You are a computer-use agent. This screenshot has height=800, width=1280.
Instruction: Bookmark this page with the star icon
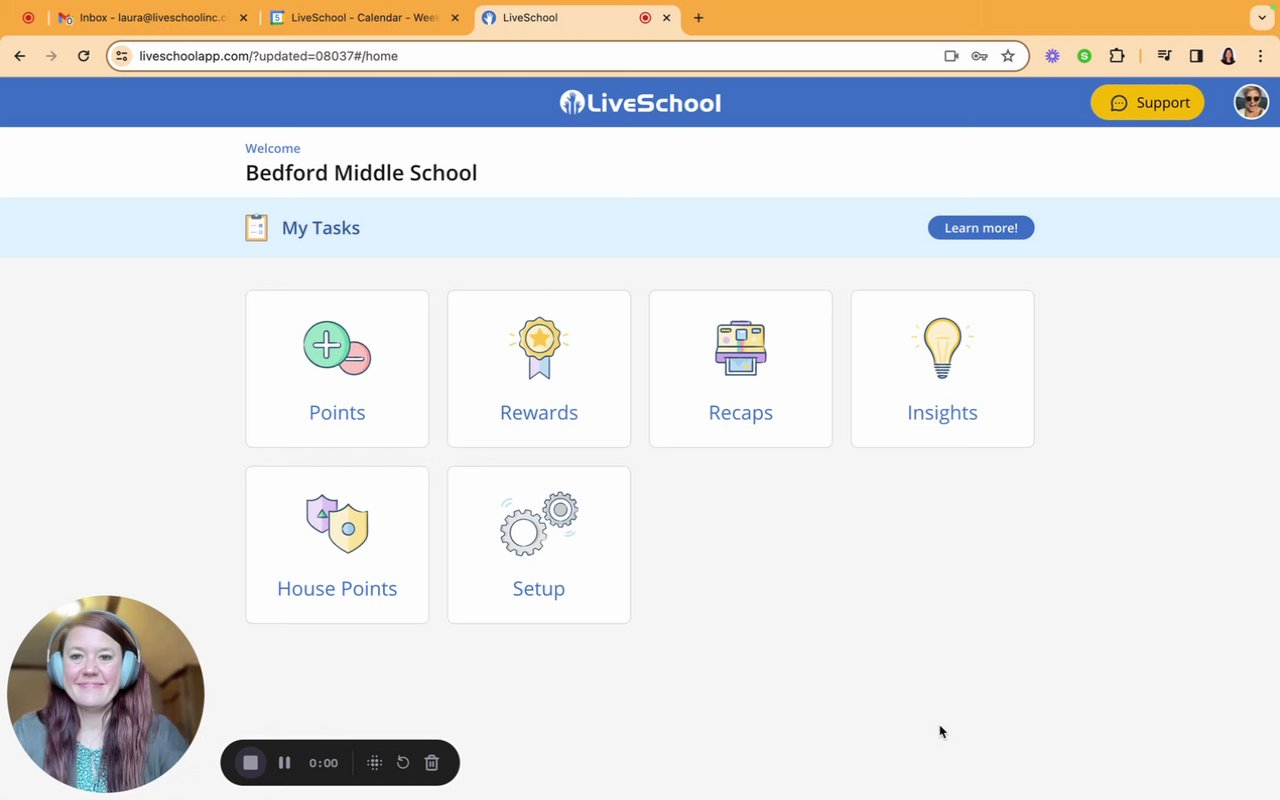tap(1008, 56)
